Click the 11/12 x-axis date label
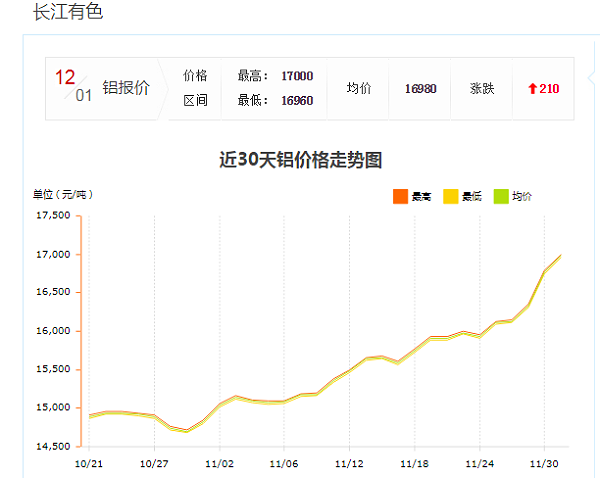This screenshot has width=600, height=478. (x=349, y=464)
